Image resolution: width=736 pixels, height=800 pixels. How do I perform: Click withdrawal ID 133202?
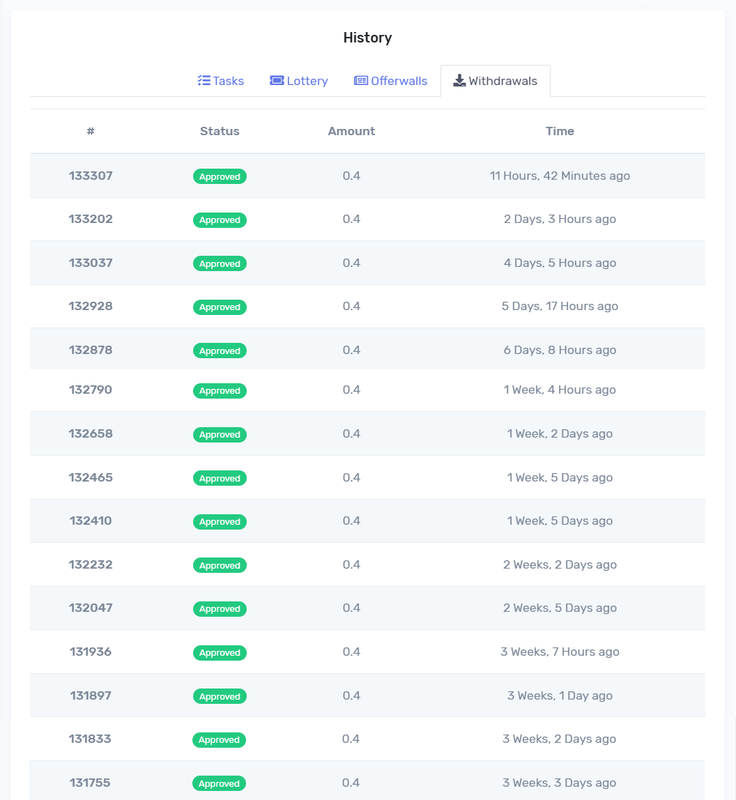click(90, 219)
